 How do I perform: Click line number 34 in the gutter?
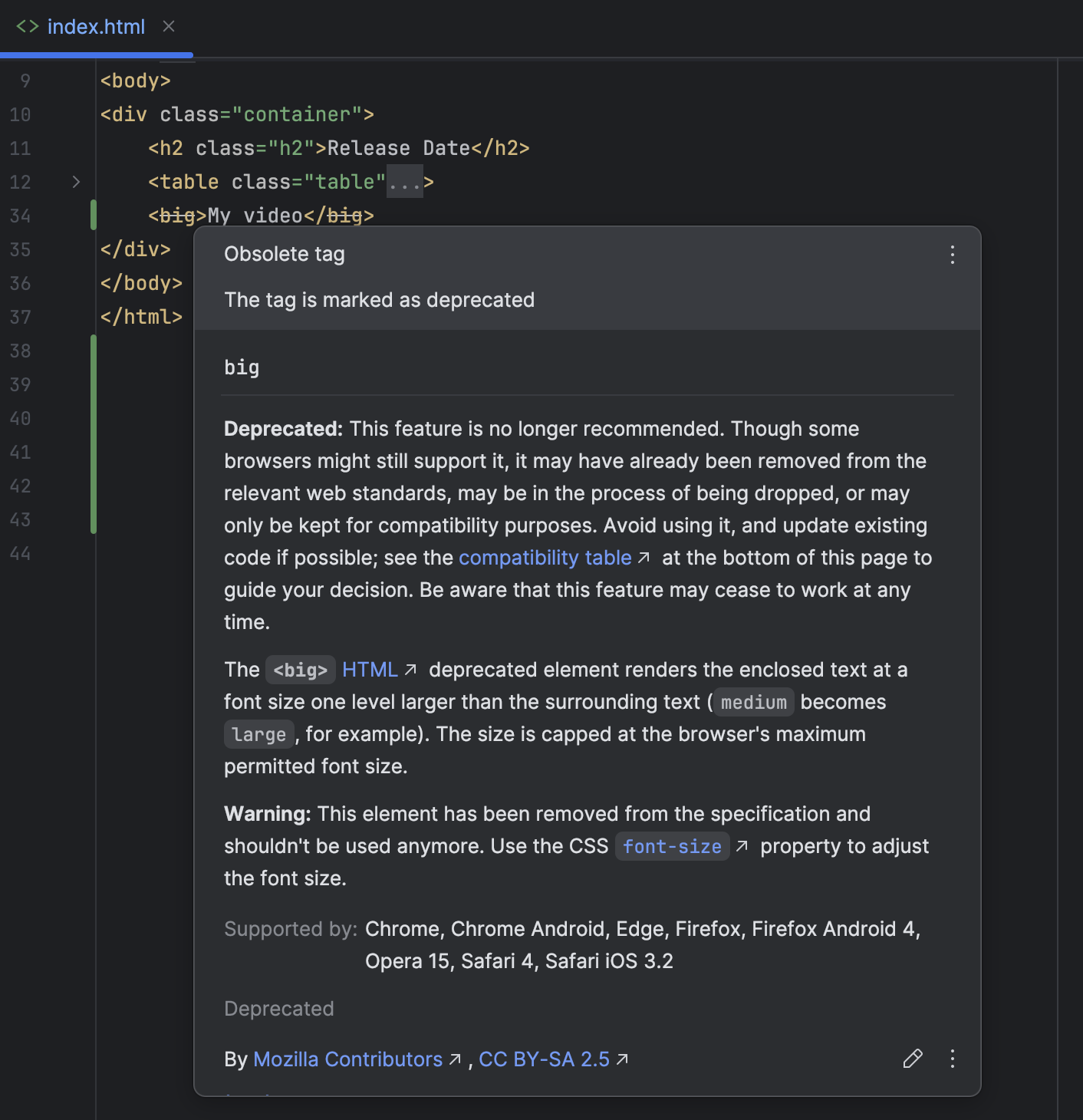(x=21, y=216)
